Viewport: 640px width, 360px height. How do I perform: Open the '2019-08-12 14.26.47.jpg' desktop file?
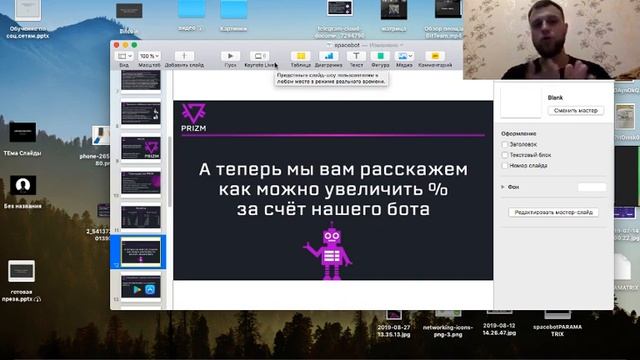[499, 323]
